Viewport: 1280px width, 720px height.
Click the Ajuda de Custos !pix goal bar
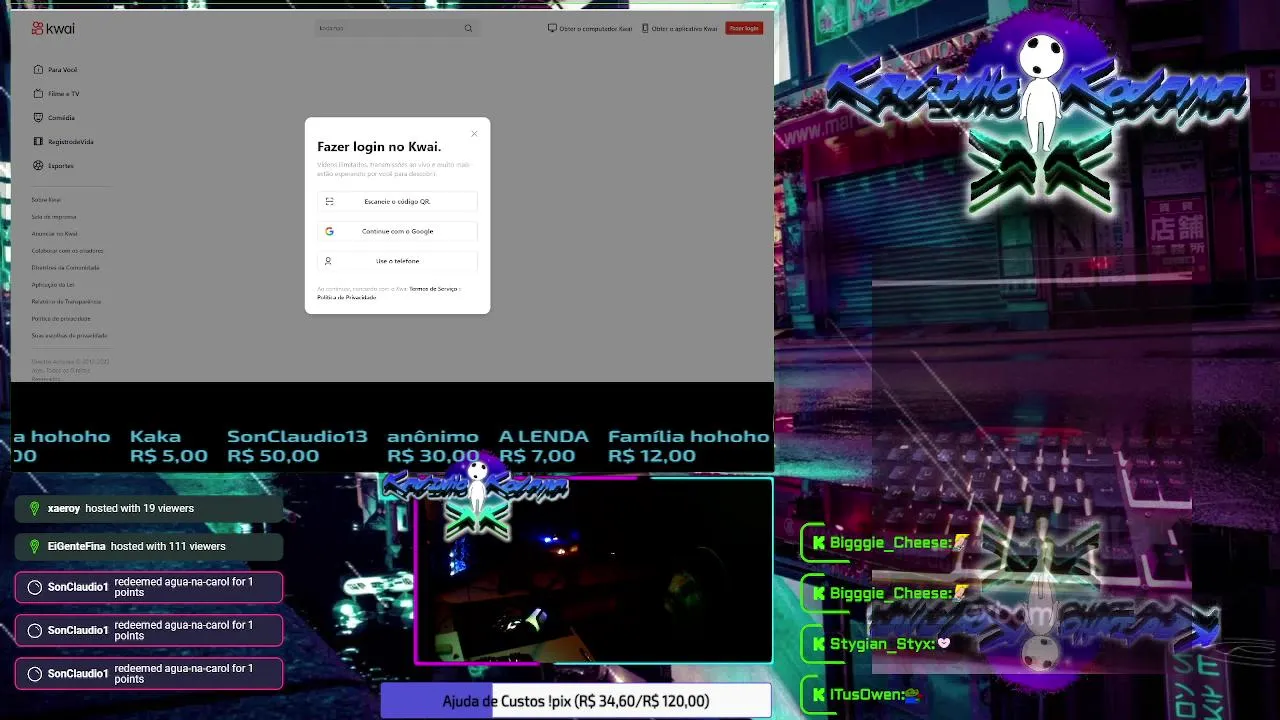pyautogui.click(x=576, y=701)
